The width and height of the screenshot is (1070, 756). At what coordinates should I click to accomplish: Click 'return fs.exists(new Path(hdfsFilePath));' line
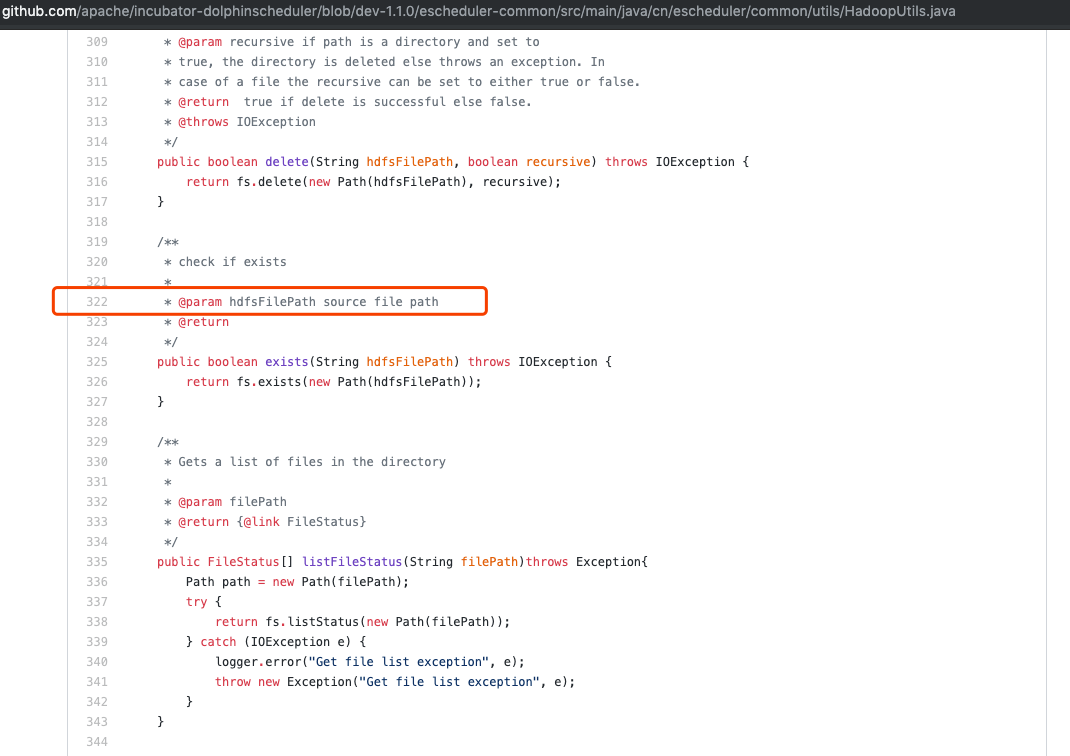pos(334,382)
